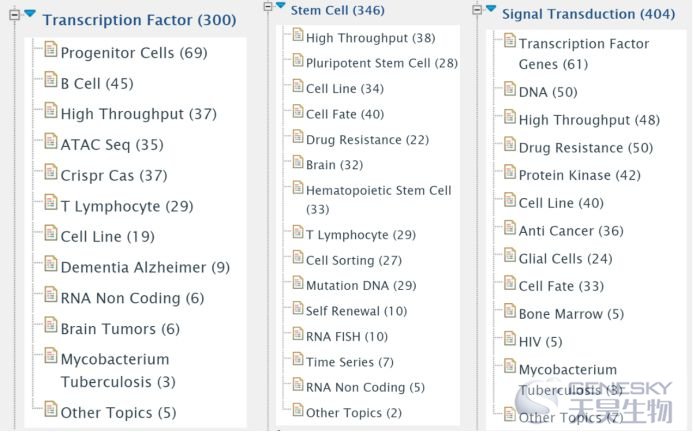Image resolution: width=693 pixels, height=432 pixels.
Task: Click document icon next to Brain Tumors
Action: pyautogui.click(x=51, y=325)
